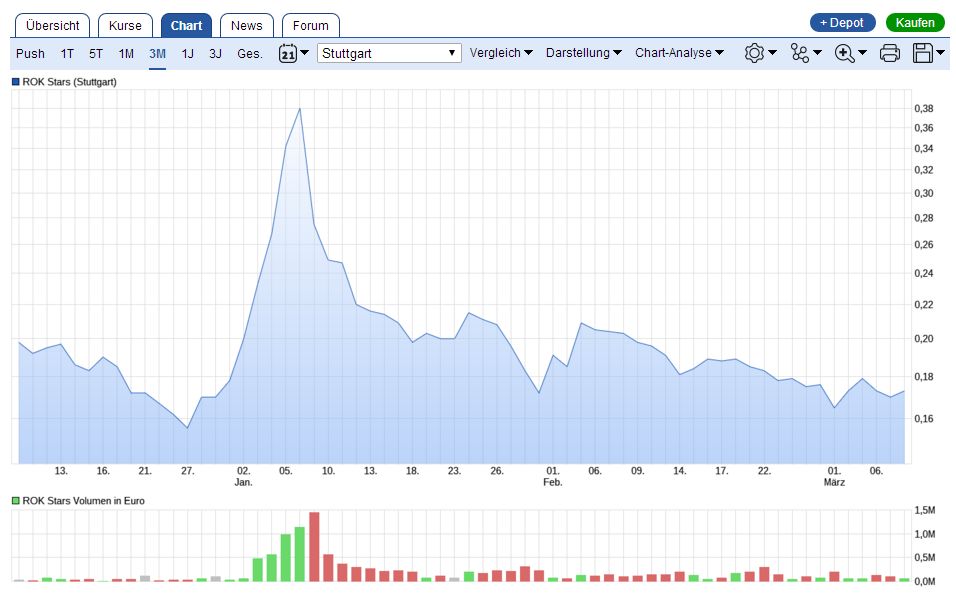Expand the arrow next to the gear icon
The height and width of the screenshot is (594, 956).
(772, 52)
